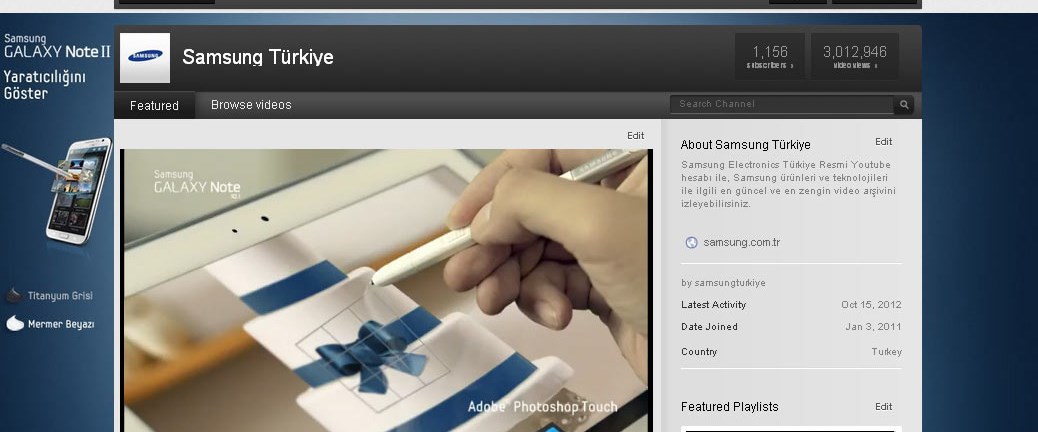Edit the Featured Playlists section

click(883, 407)
